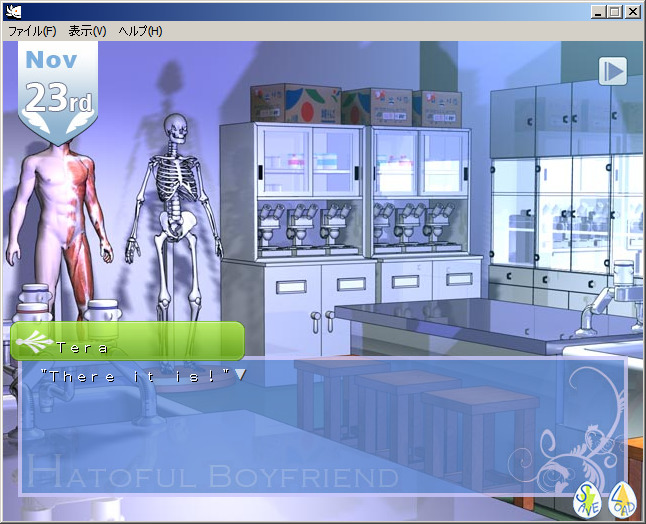Click the application icon in title bar
The image size is (646, 524).
(x=14, y=12)
